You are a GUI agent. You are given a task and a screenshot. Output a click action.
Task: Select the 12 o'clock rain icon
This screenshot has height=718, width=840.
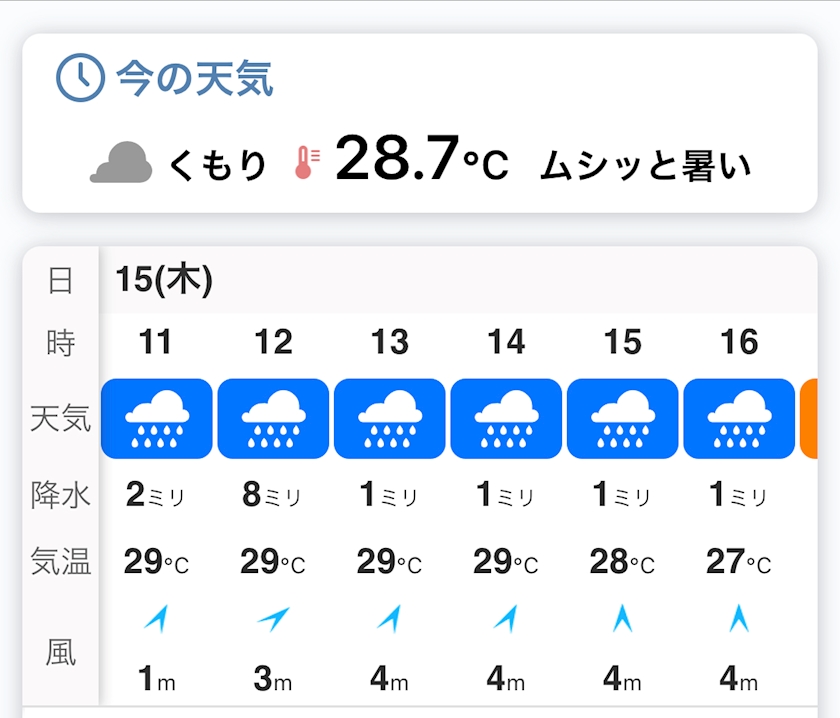[x=273, y=419]
